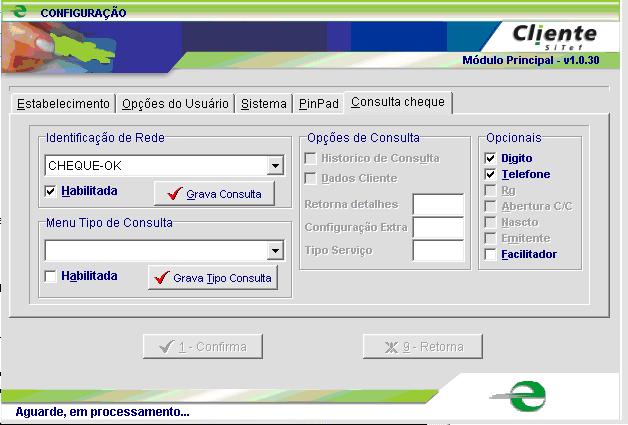The height and width of the screenshot is (425, 628).
Task: Expand the Identificação de Rede CHEQUE-OK dropdown
Action: (x=275, y=166)
